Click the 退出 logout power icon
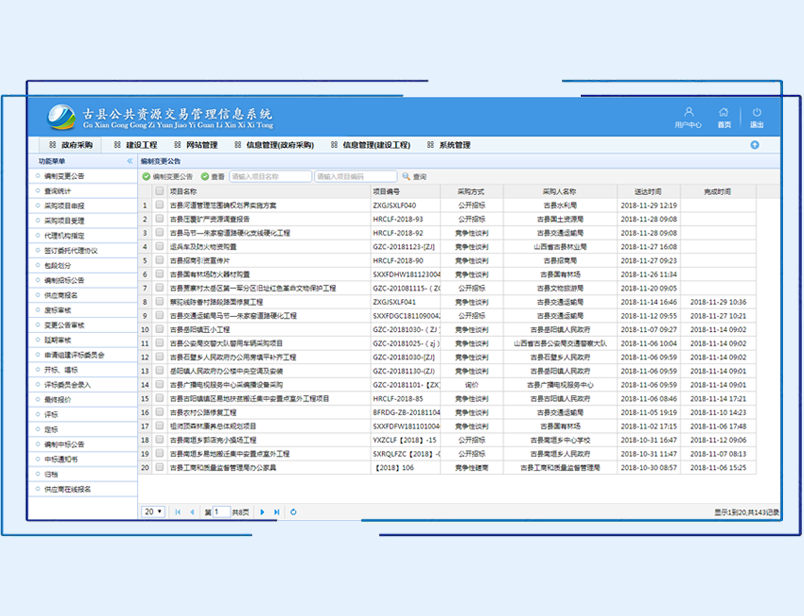Screen dimensions: 804x616 coord(757,113)
